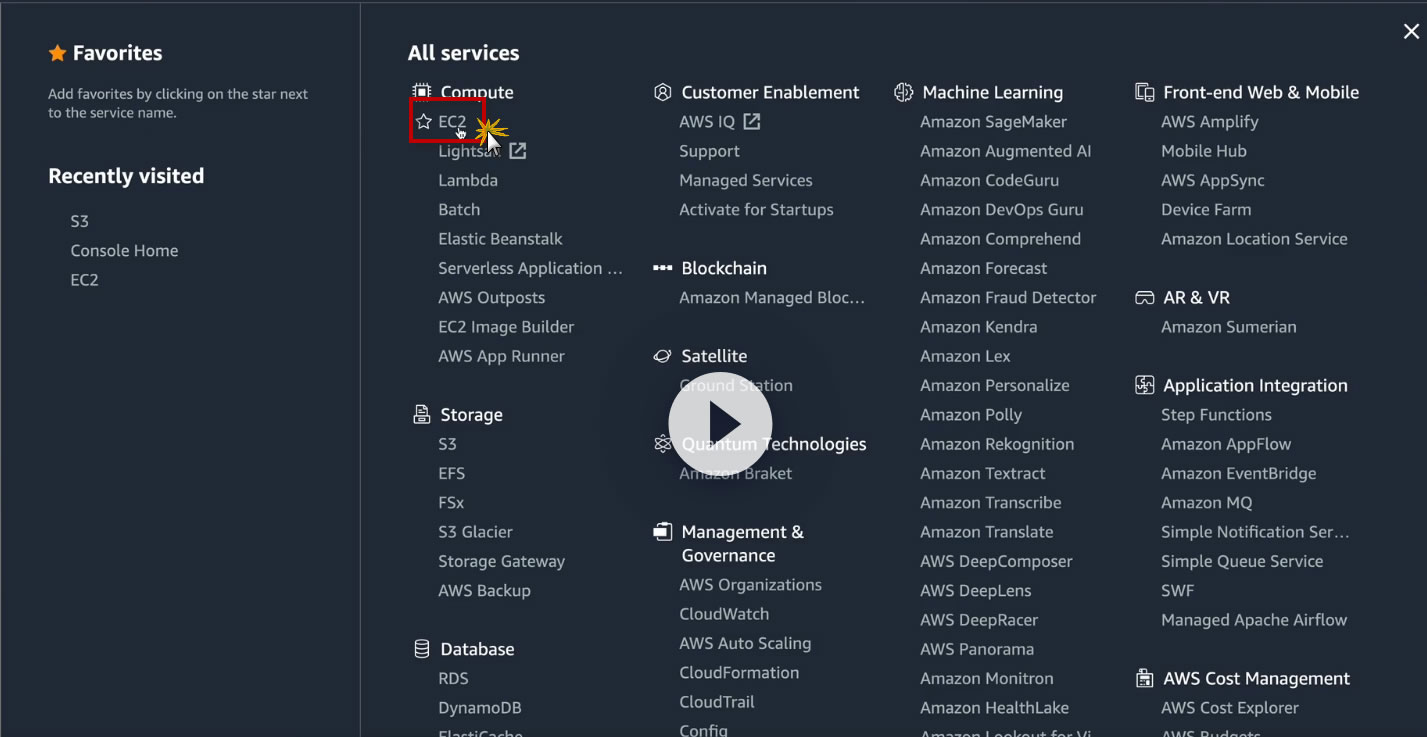The image size is (1427, 737).
Task: Open Amazon Comprehend
Action: 1000,239
